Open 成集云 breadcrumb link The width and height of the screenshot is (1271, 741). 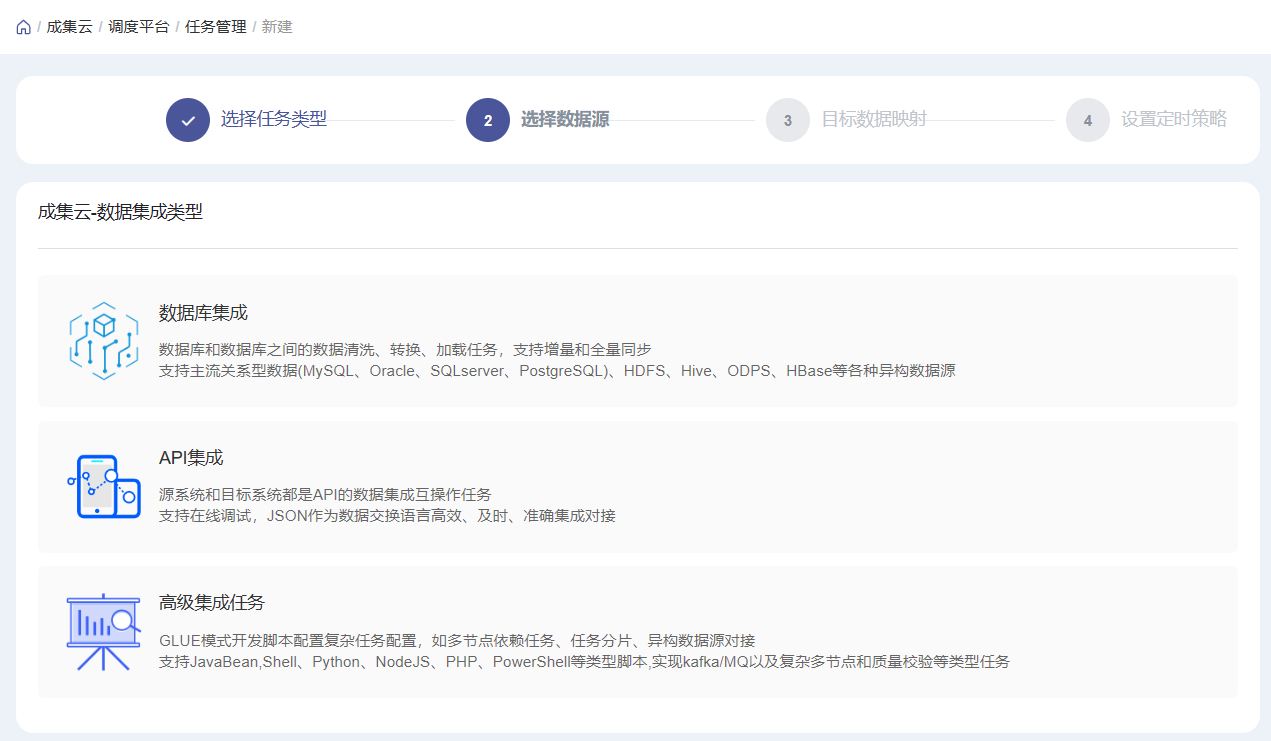[69, 27]
